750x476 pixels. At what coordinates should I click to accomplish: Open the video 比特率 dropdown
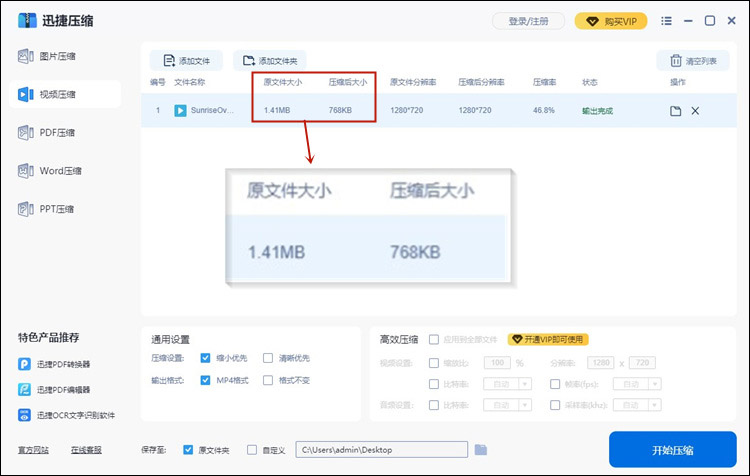tap(507, 384)
